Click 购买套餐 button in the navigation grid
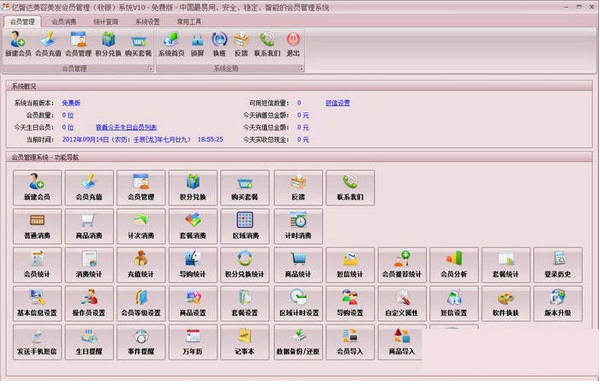This screenshot has height=386, width=600. [x=245, y=188]
